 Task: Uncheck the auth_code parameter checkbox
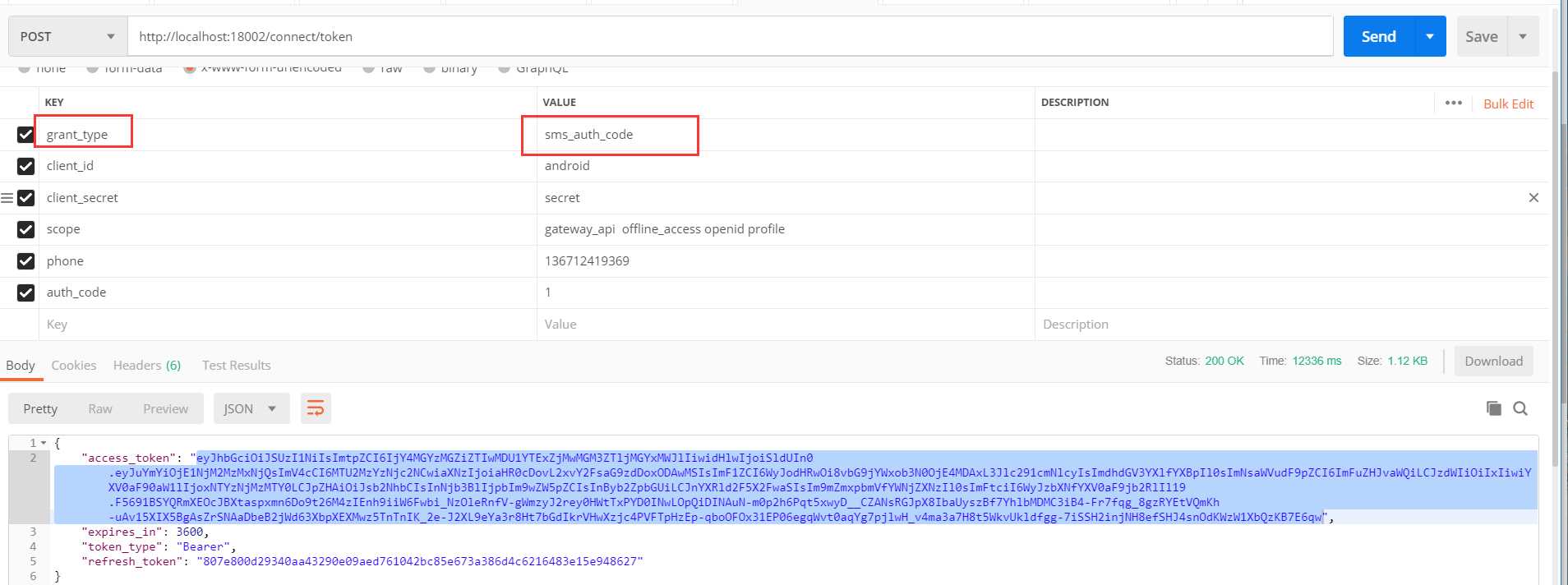25,292
